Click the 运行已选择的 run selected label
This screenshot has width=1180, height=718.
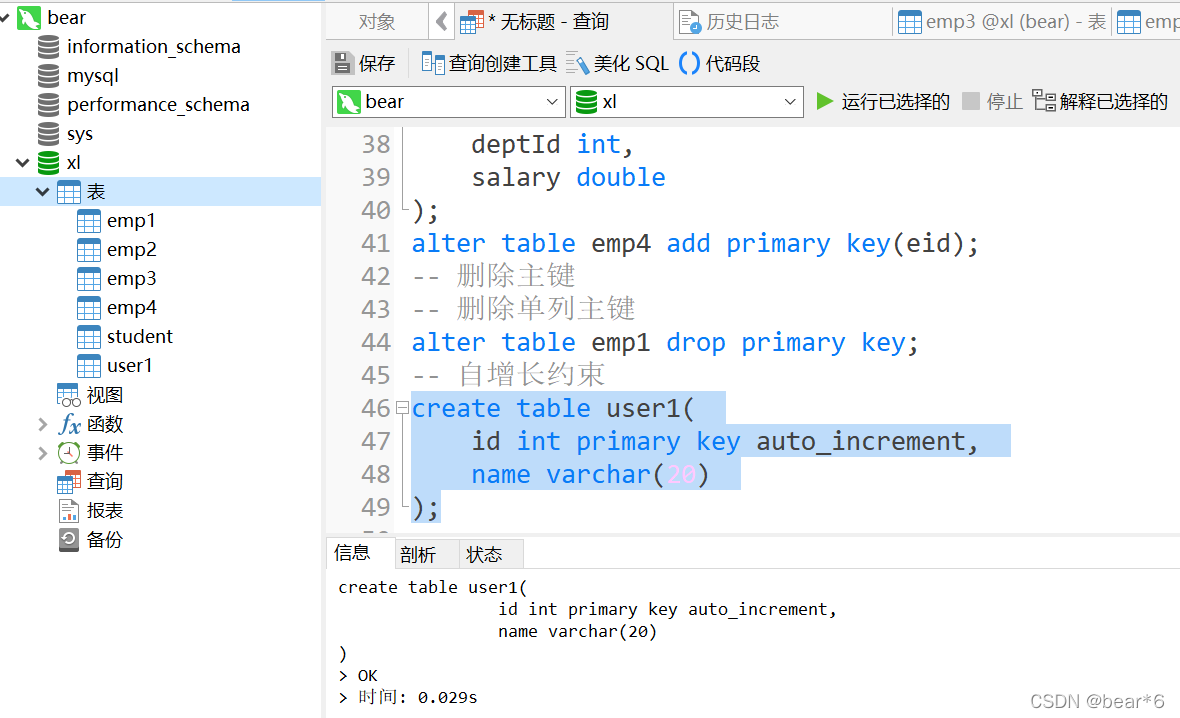[x=896, y=102]
